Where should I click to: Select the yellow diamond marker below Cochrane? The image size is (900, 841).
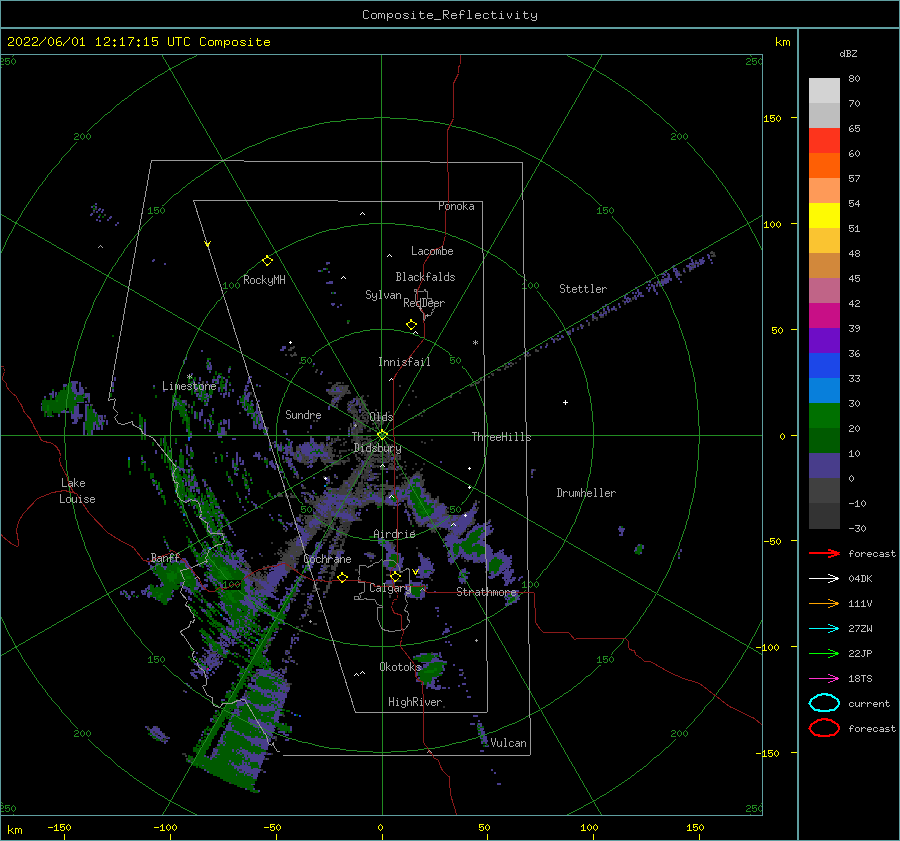[x=342, y=577]
